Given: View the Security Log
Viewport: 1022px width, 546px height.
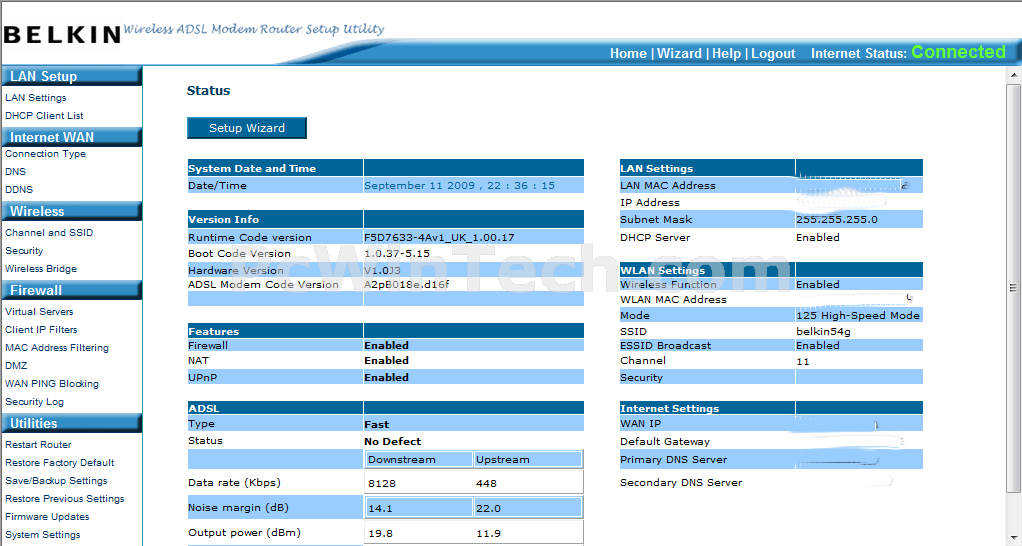Looking at the screenshot, I should [35, 402].
